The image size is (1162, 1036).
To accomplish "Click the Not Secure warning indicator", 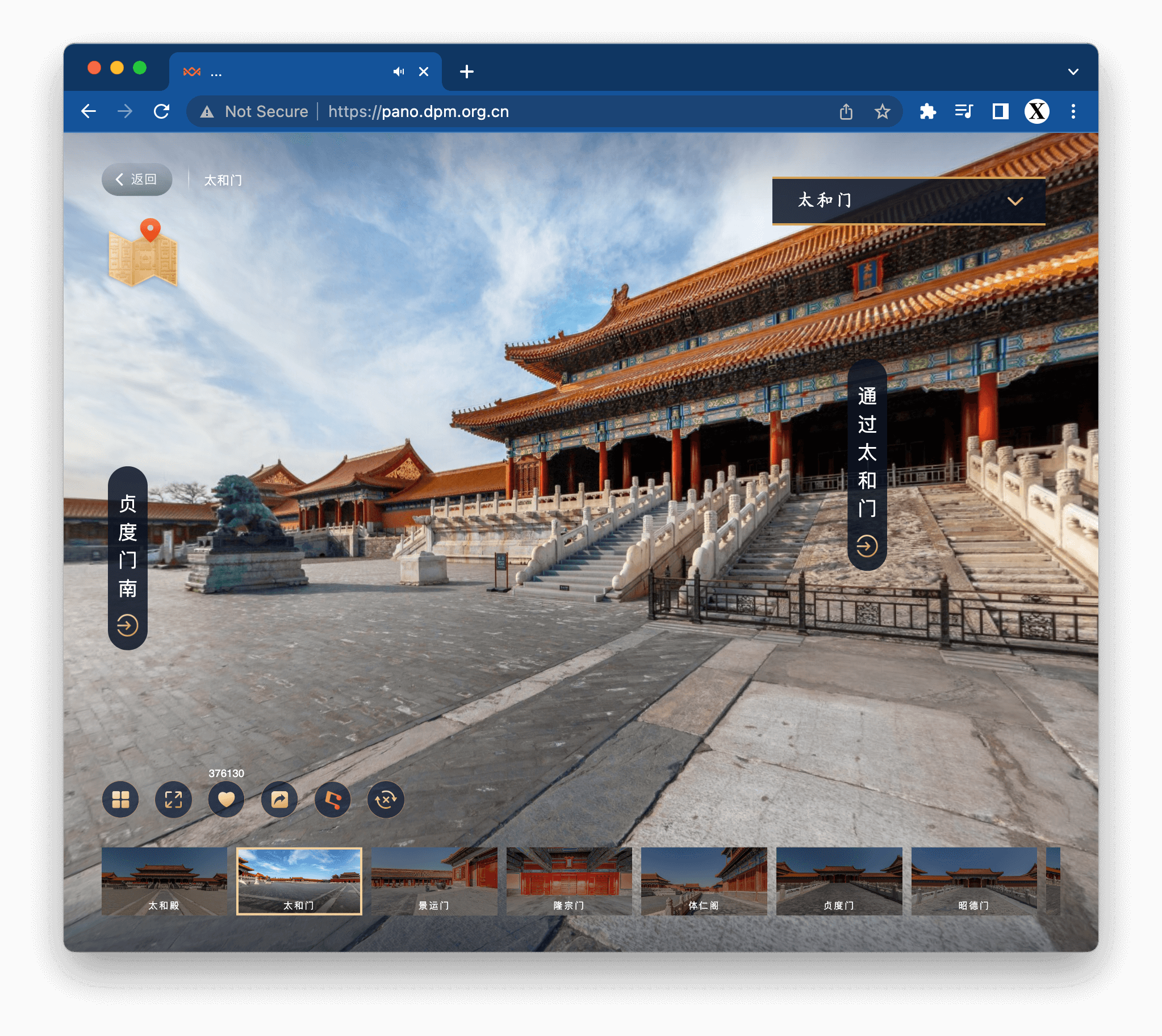I will tap(254, 111).
